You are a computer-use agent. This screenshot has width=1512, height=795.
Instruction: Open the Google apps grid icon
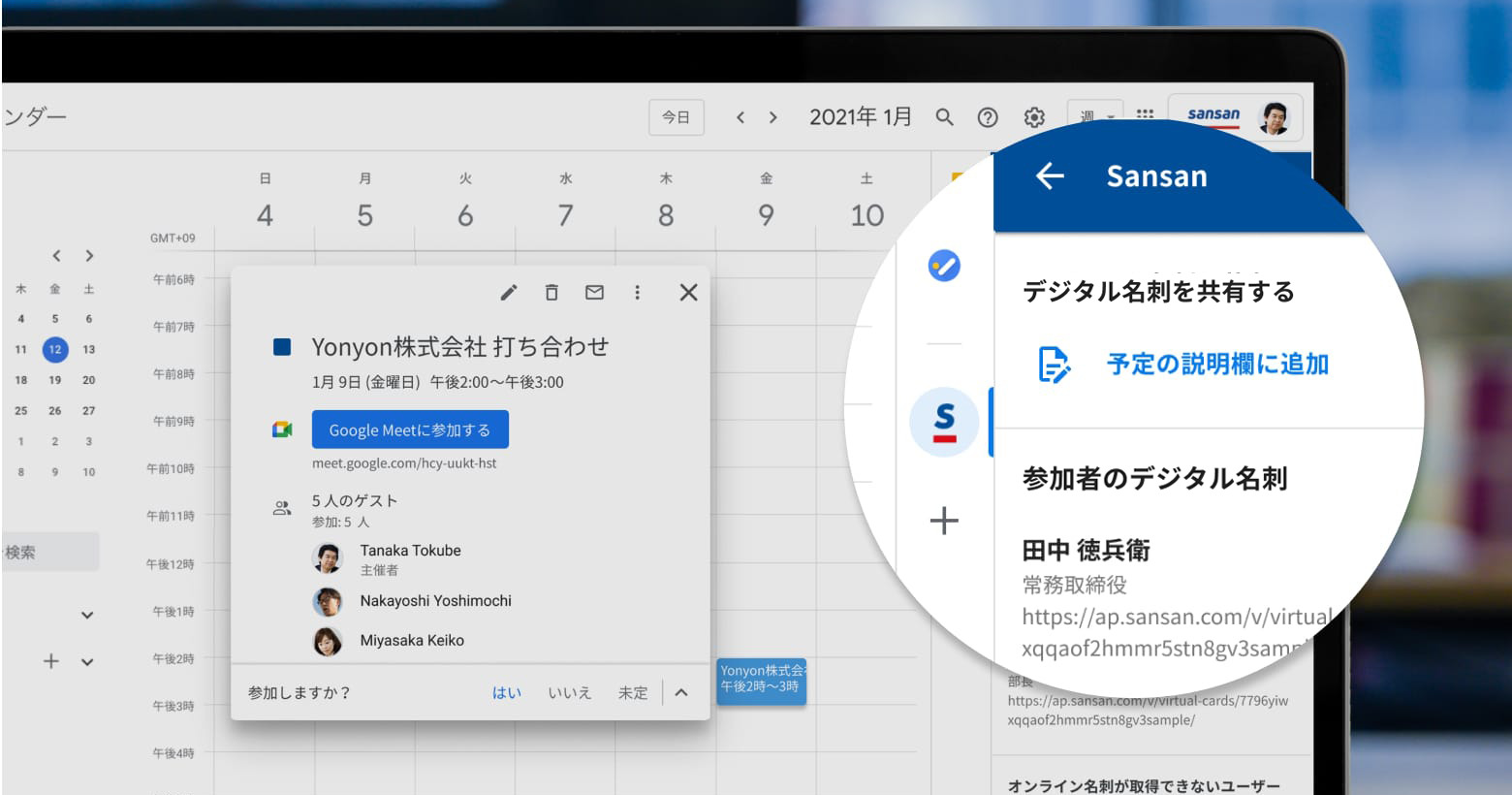click(x=1145, y=114)
